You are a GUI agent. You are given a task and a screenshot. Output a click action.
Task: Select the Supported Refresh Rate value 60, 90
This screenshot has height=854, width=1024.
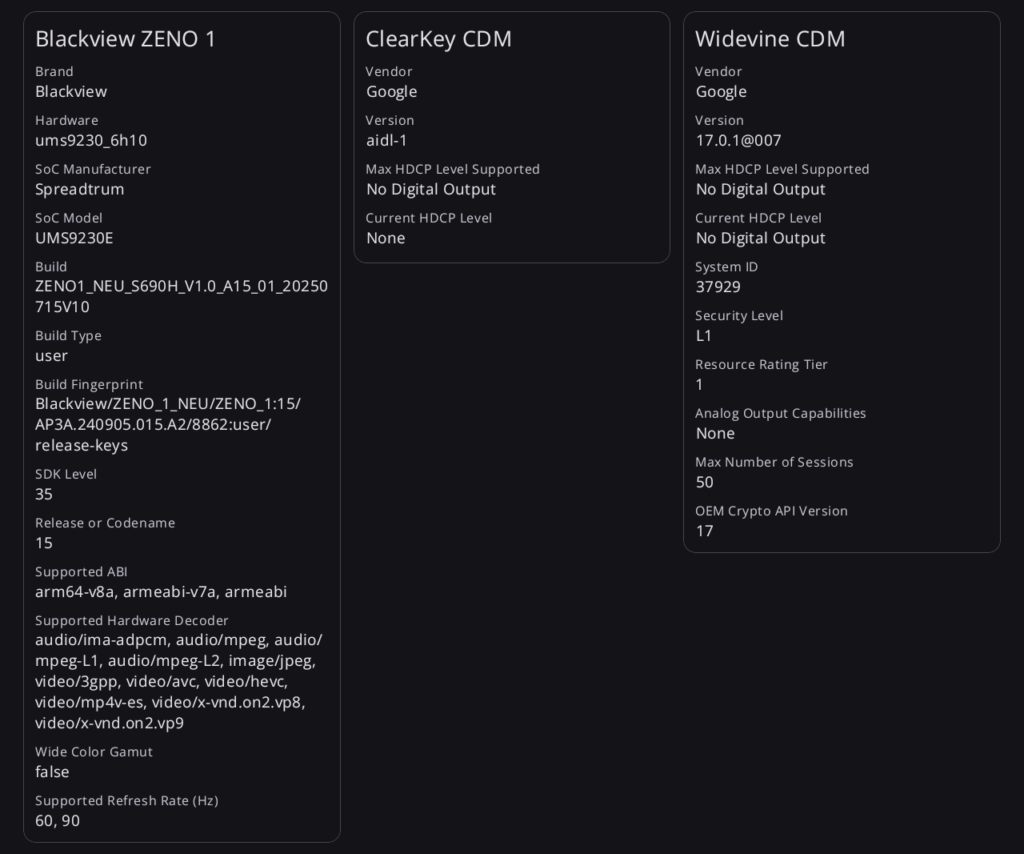57,821
